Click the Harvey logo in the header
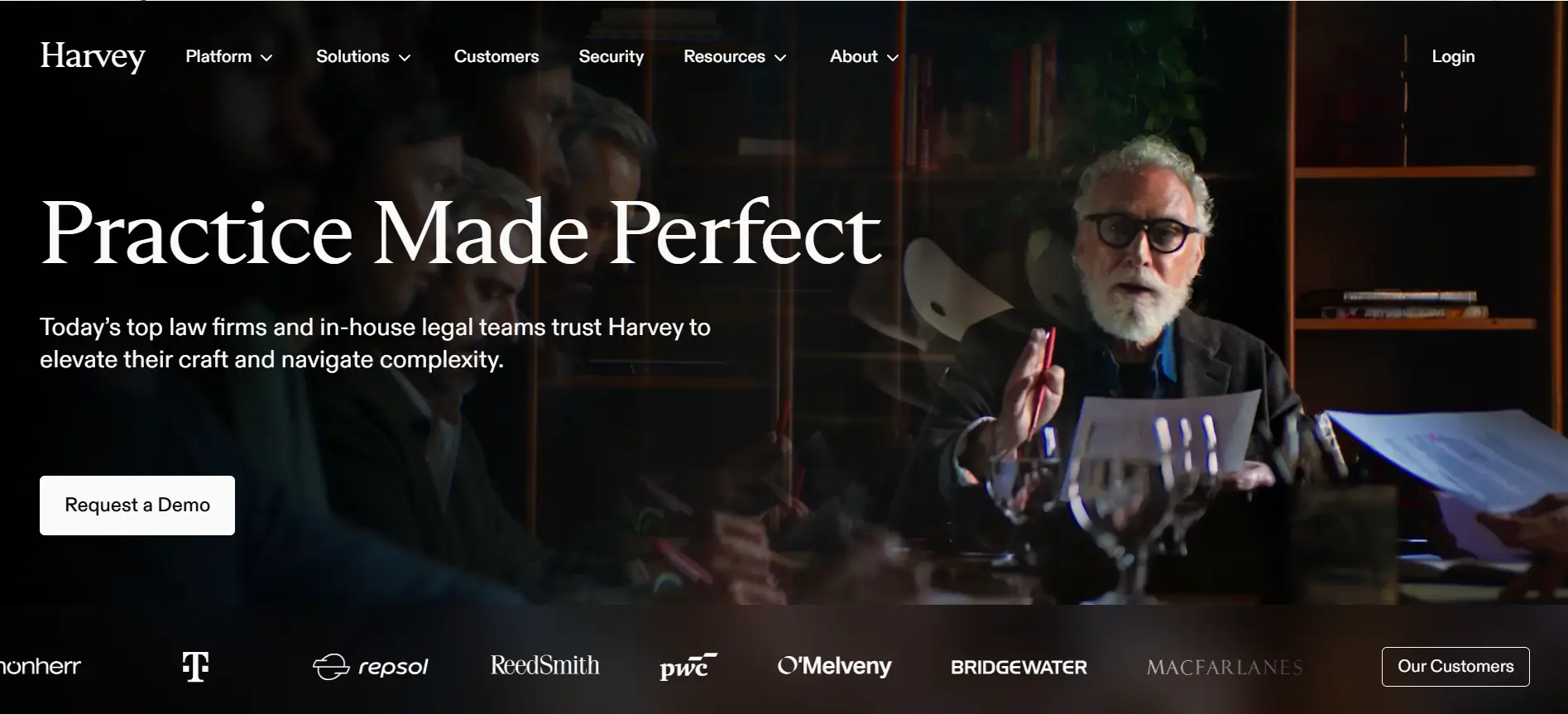Viewport: 1568px width, 714px height. 93,56
